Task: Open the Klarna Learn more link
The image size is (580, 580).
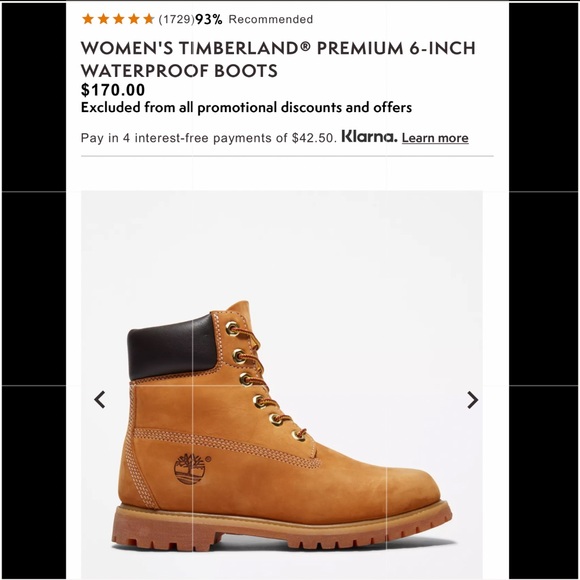Action: coord(435,138)
